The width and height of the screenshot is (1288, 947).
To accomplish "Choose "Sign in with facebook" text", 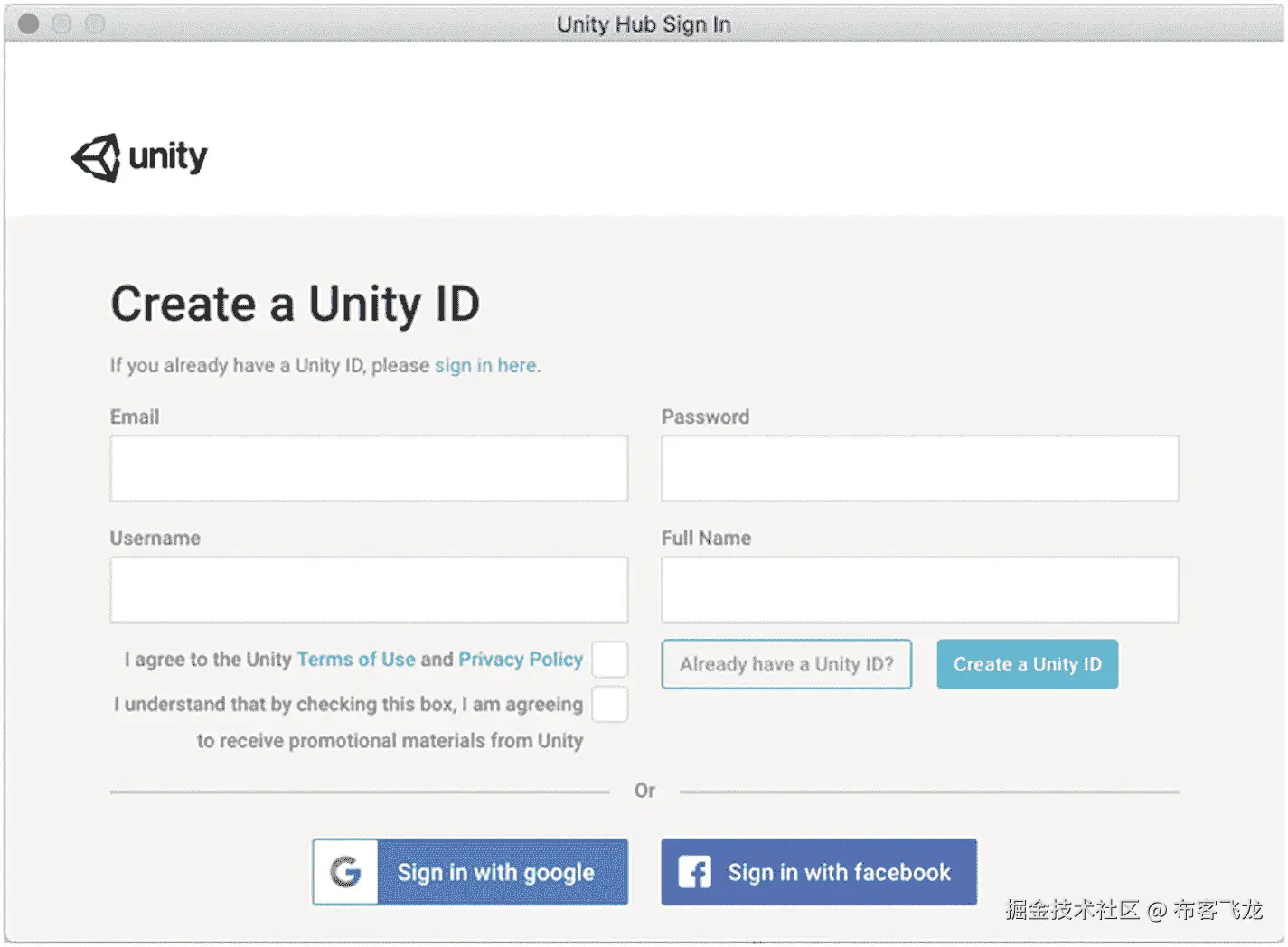I will click(x=839, y=872).
